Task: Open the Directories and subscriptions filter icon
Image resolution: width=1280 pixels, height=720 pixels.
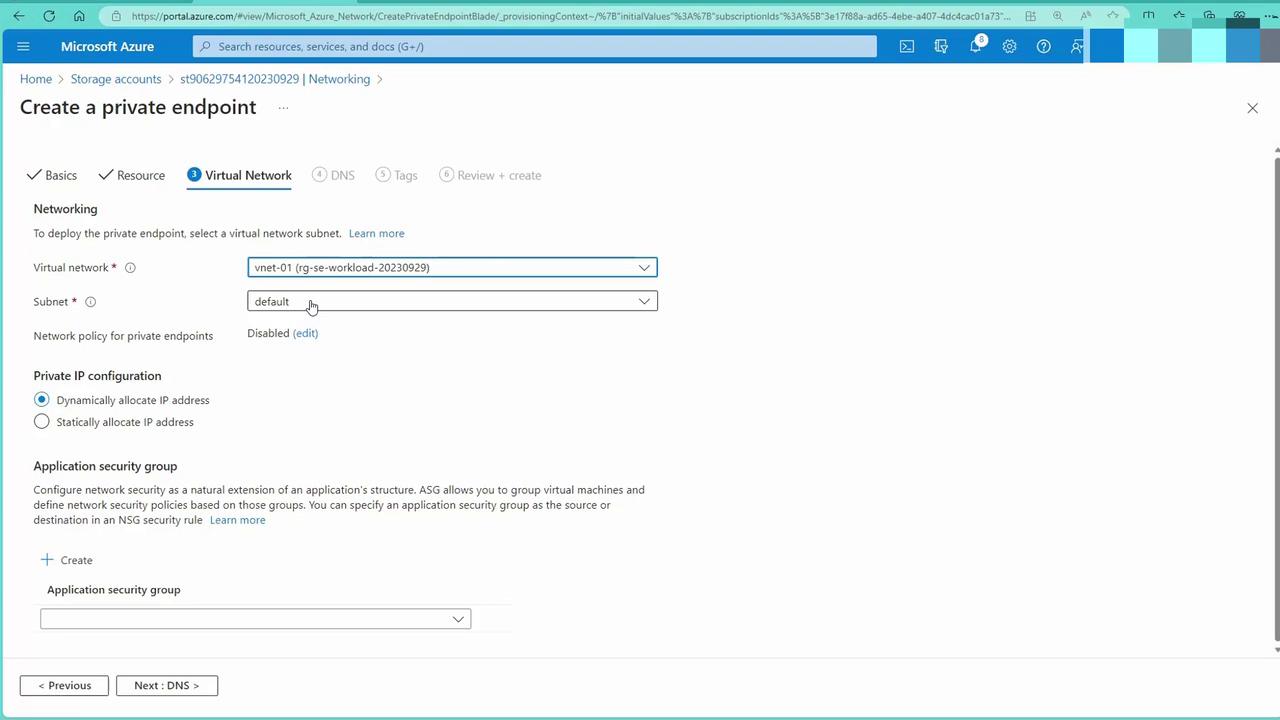Action: pos(941,46)
